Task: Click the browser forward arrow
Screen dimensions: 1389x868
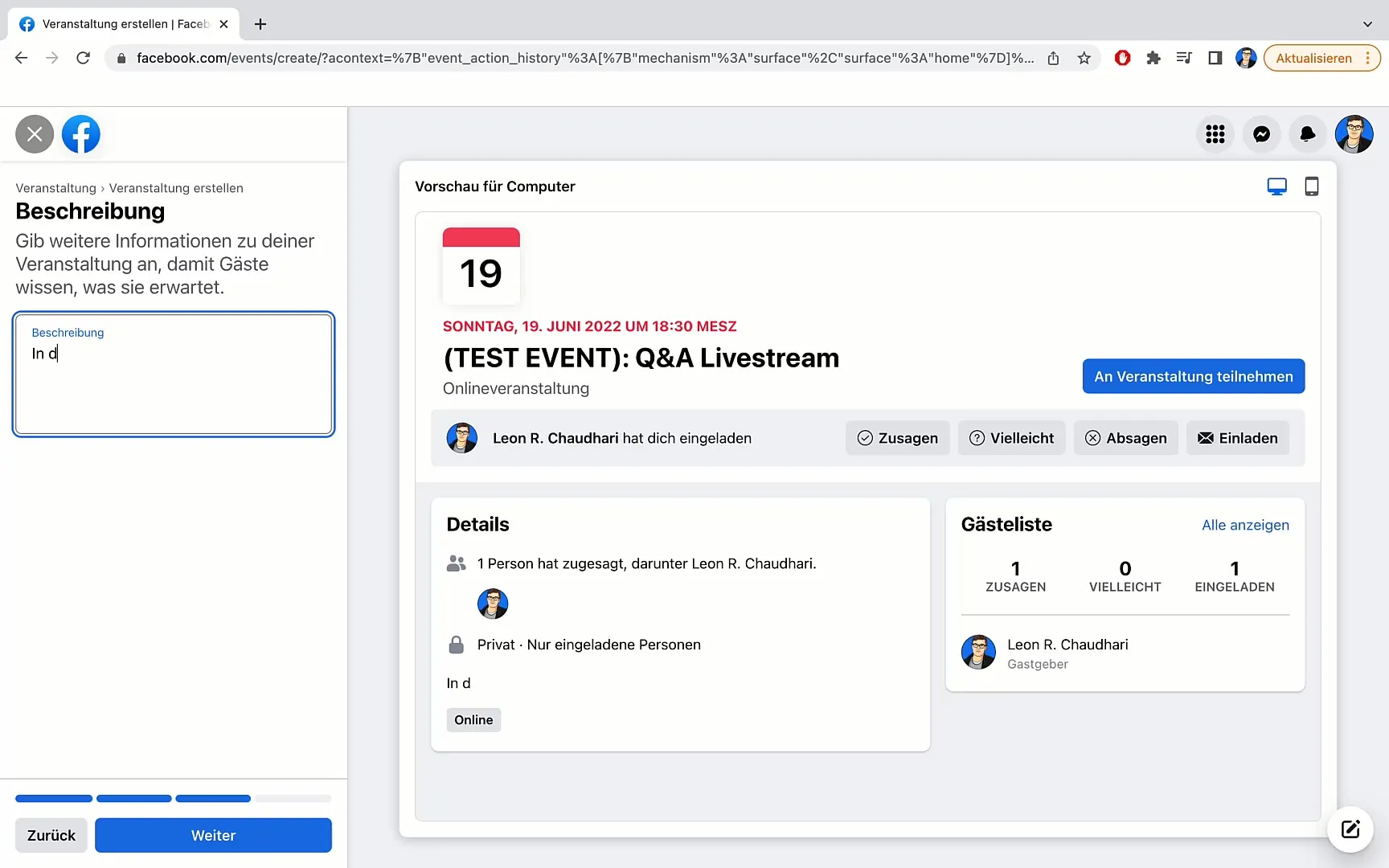Action: tap(52, 58)
